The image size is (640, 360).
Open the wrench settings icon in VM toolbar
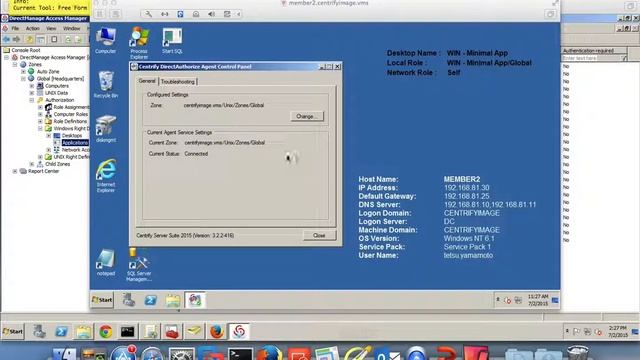click(149, 14)
